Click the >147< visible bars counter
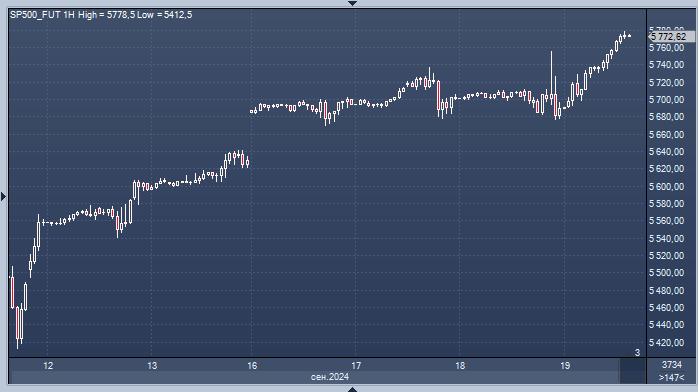This screenshot has height=392, width=698. [671, 378]
